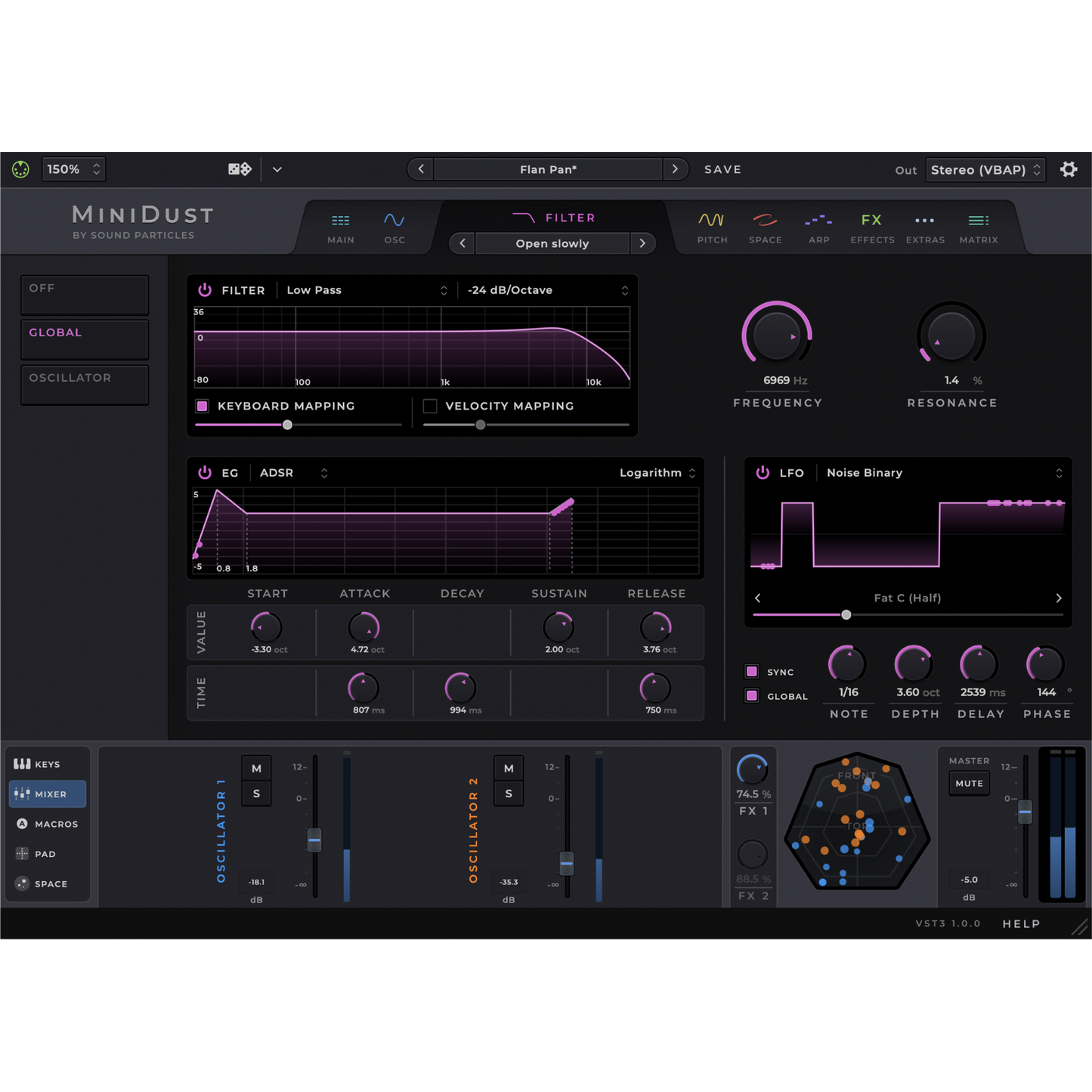Enable the Velocity Mapping checkbox
This screenshot has height=1092, width=1092.
pos(430,406)
